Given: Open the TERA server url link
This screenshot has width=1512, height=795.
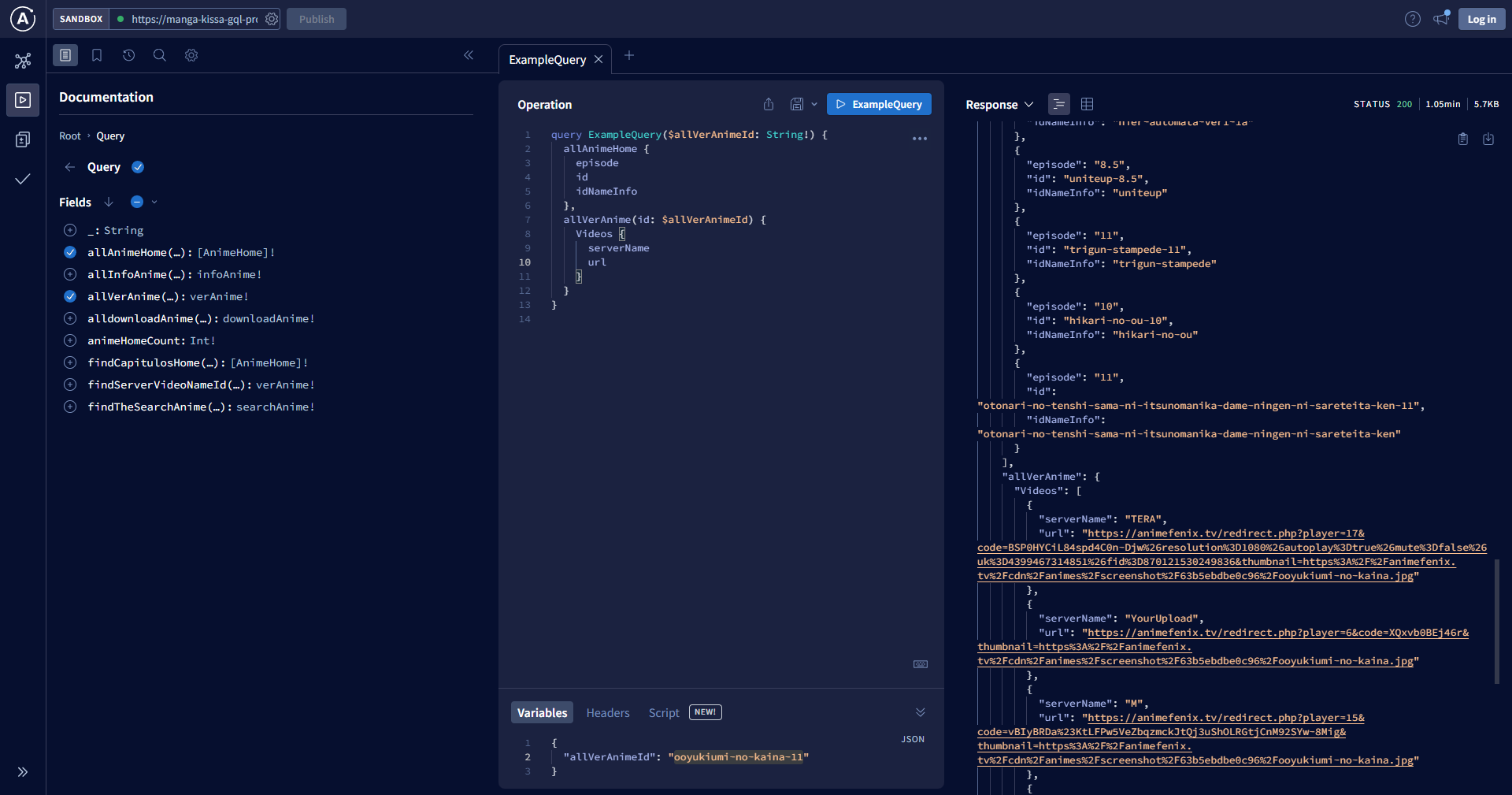Looking at the screenshot, I should pyautogui.click(x=1232, y=555).
